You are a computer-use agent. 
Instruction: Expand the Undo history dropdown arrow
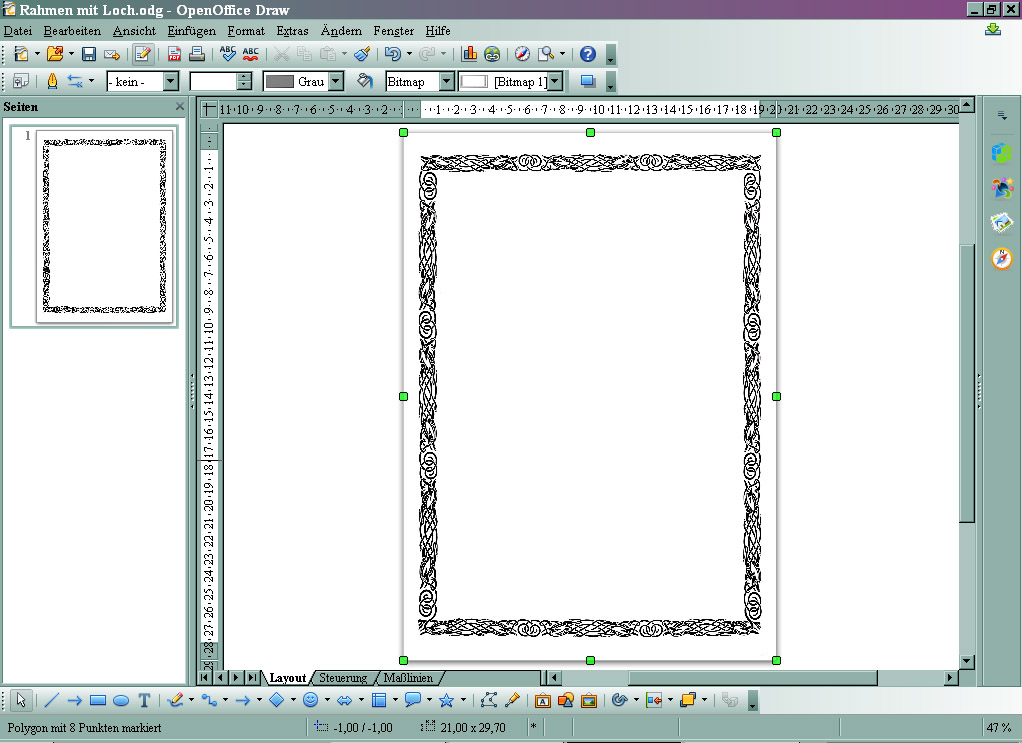point(409,54)
